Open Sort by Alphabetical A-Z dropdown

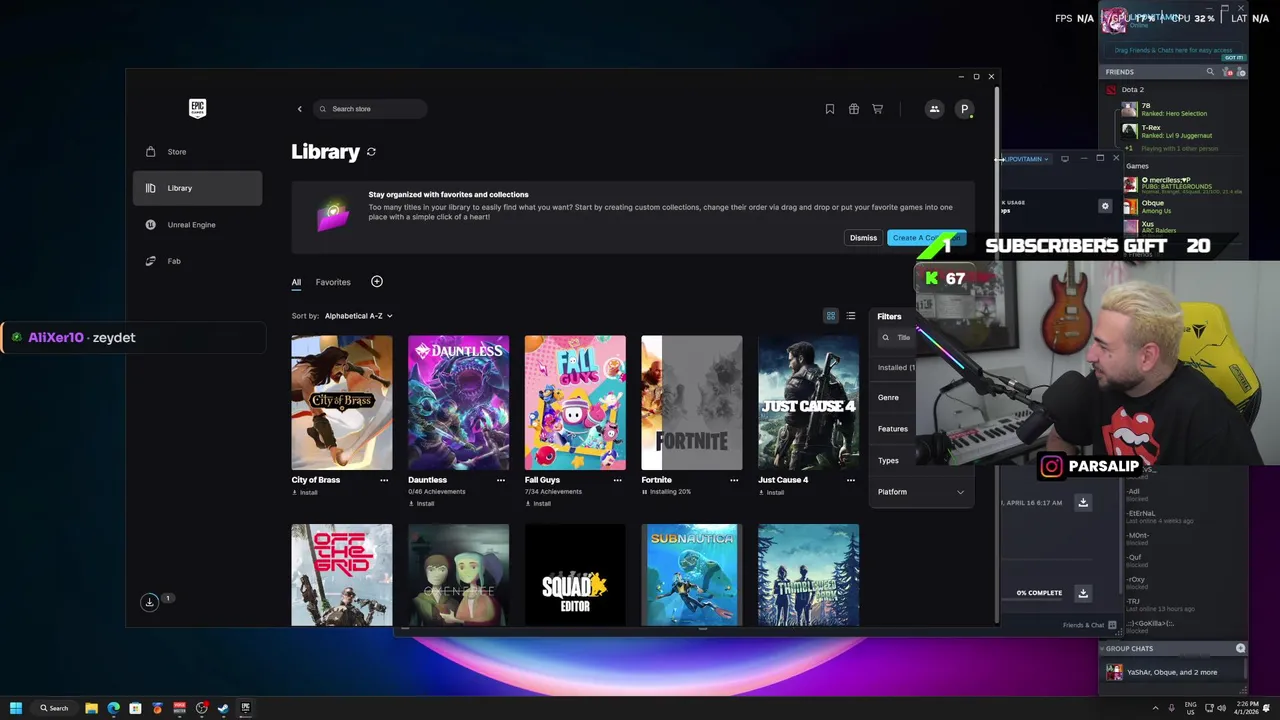[x=358, y=316]
